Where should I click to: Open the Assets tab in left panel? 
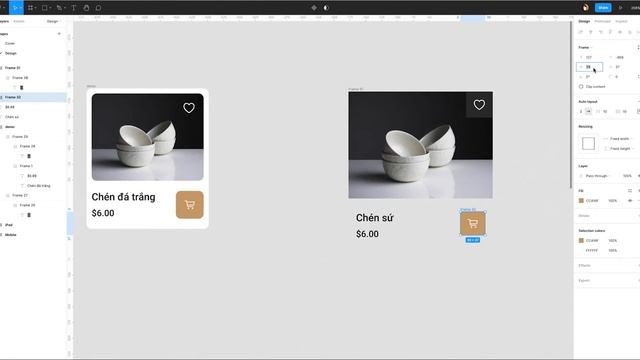point(19,21)
